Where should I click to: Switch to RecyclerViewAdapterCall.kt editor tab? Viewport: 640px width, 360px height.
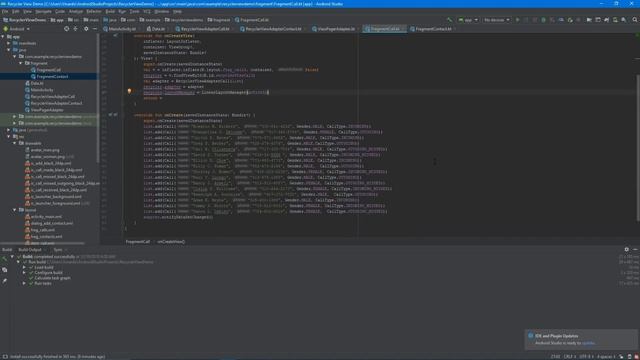[204, 29]
